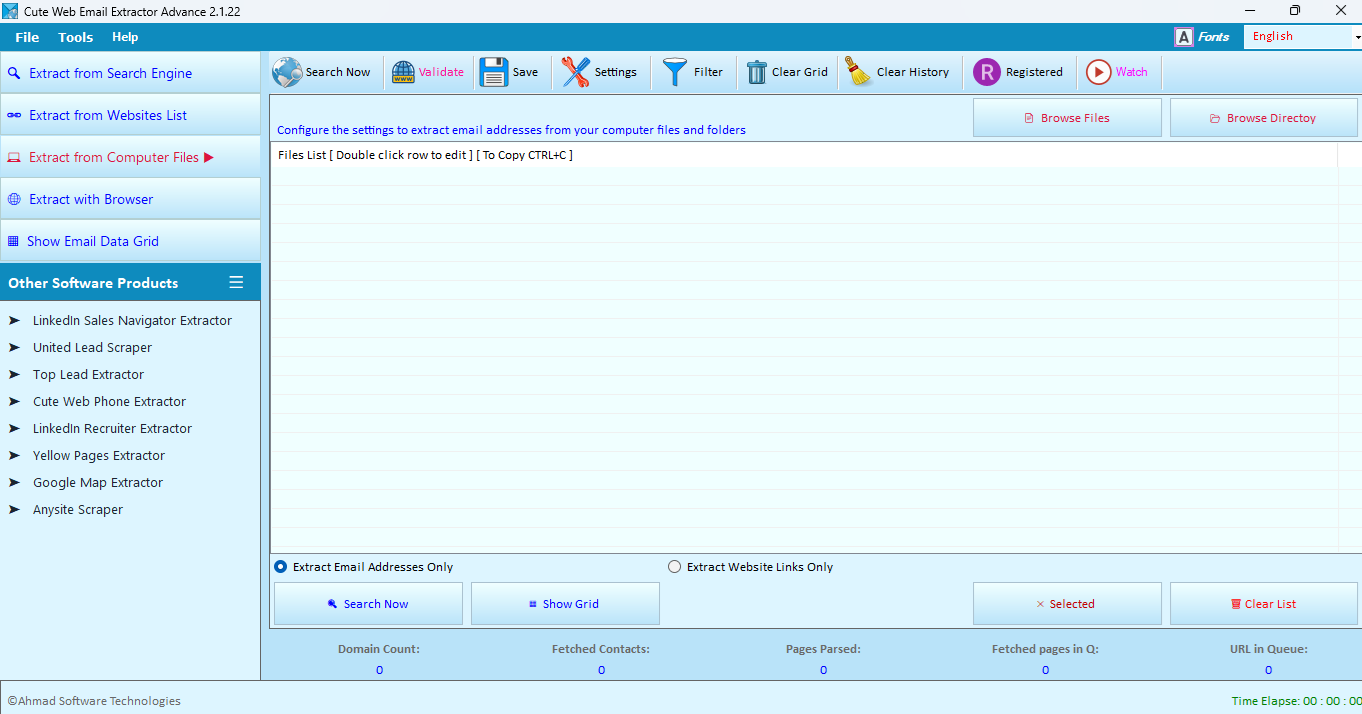
Task: Switch to Extract from Search Engine
Action: (x=130, y=73)
